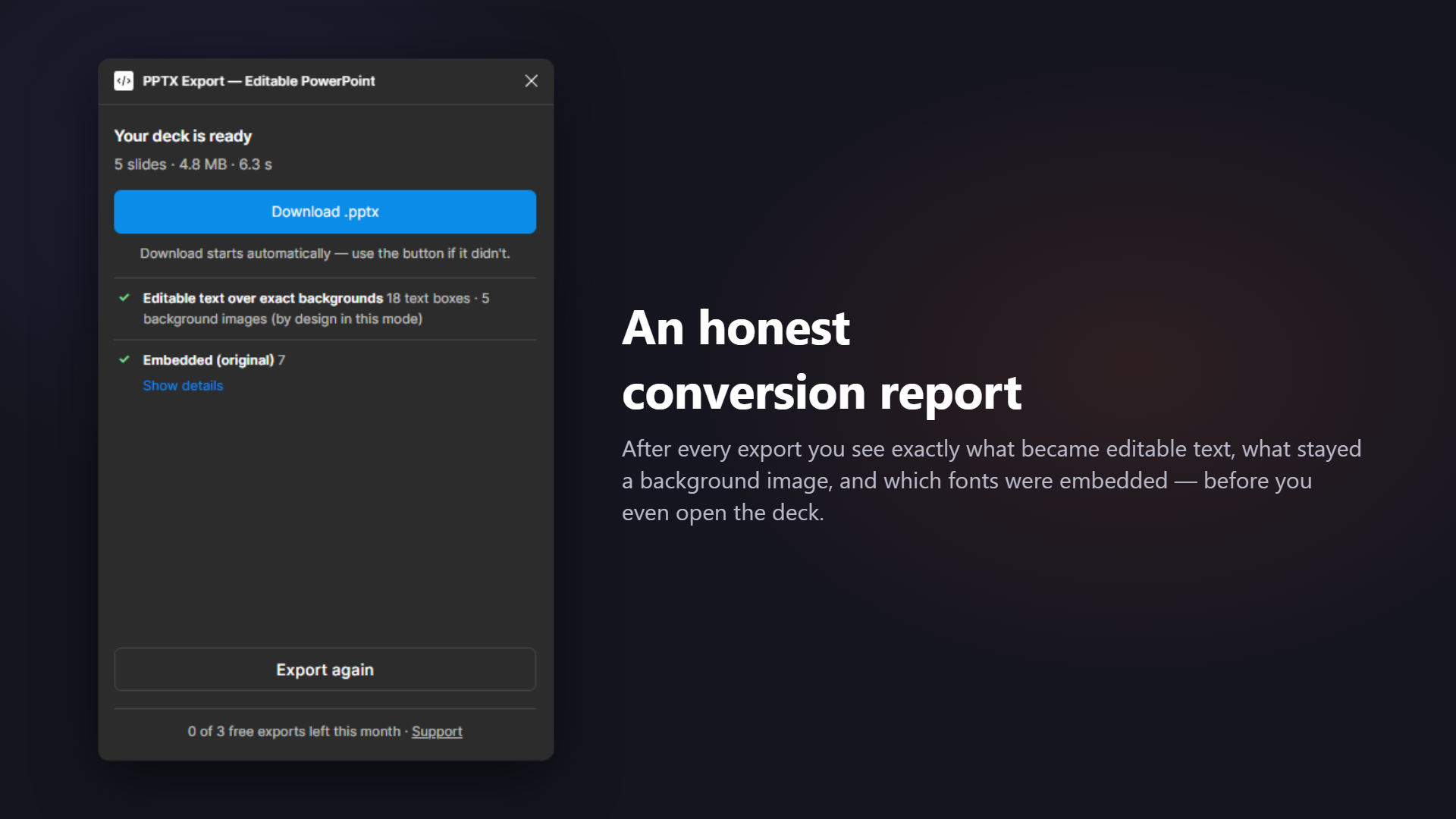Click 'Editable text over exact backgrounds' label
This screenshot has width=1456, height=819.
[263, 299]
